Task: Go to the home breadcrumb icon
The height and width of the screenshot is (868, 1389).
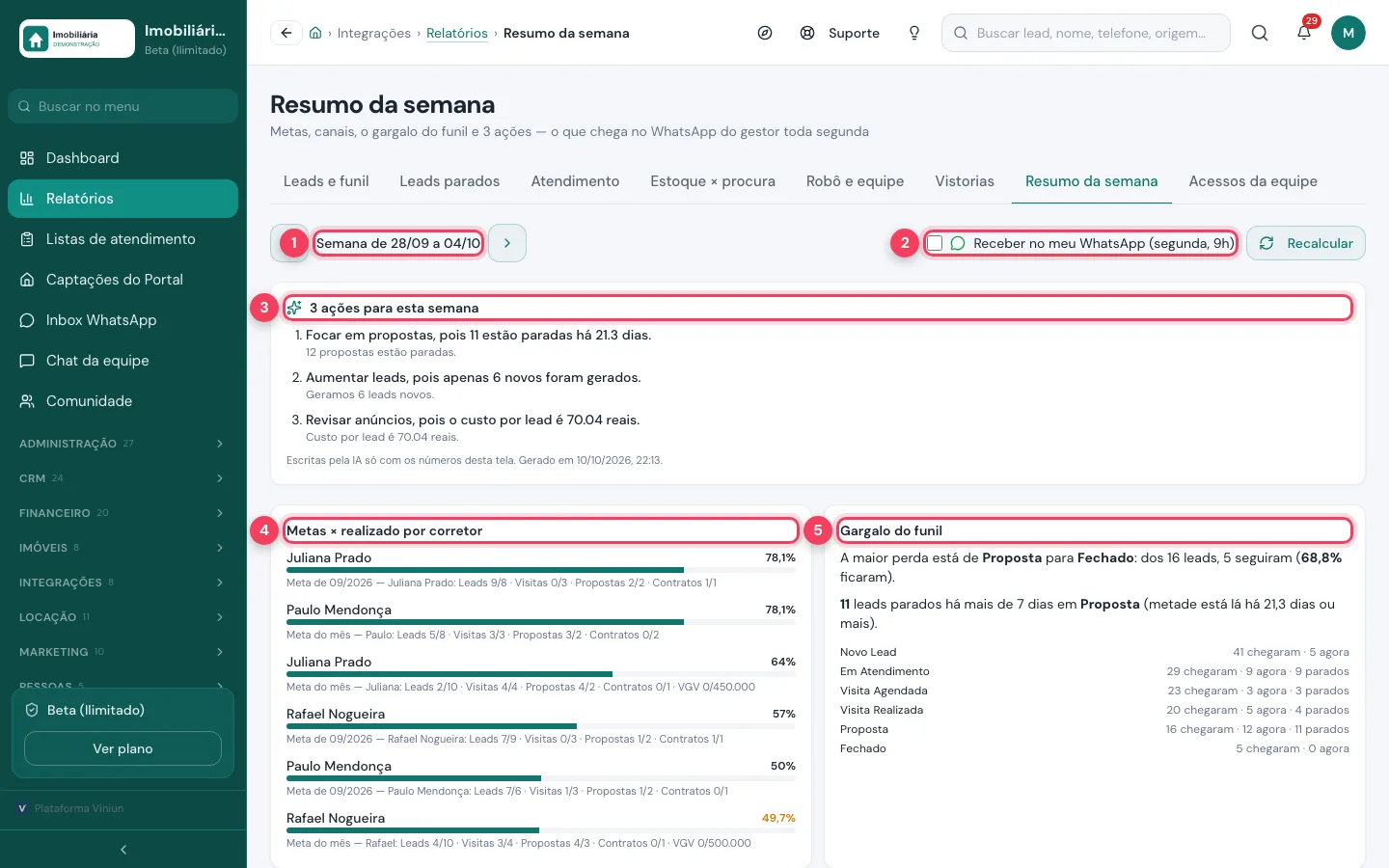Action: tap(315, 33)
